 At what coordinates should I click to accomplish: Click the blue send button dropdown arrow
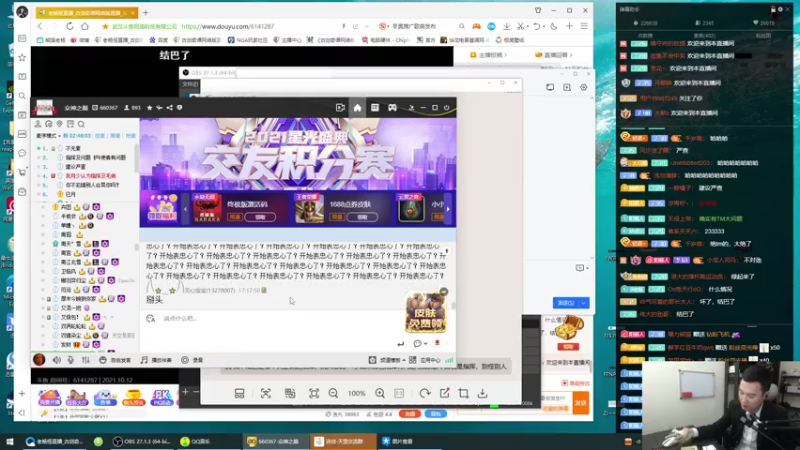coord(584,303)
